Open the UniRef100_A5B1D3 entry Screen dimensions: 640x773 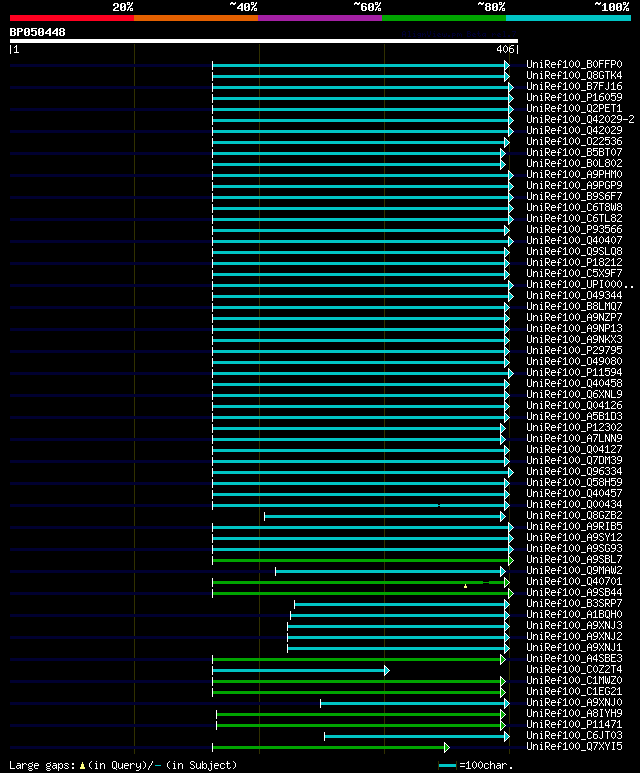[574, 417]
